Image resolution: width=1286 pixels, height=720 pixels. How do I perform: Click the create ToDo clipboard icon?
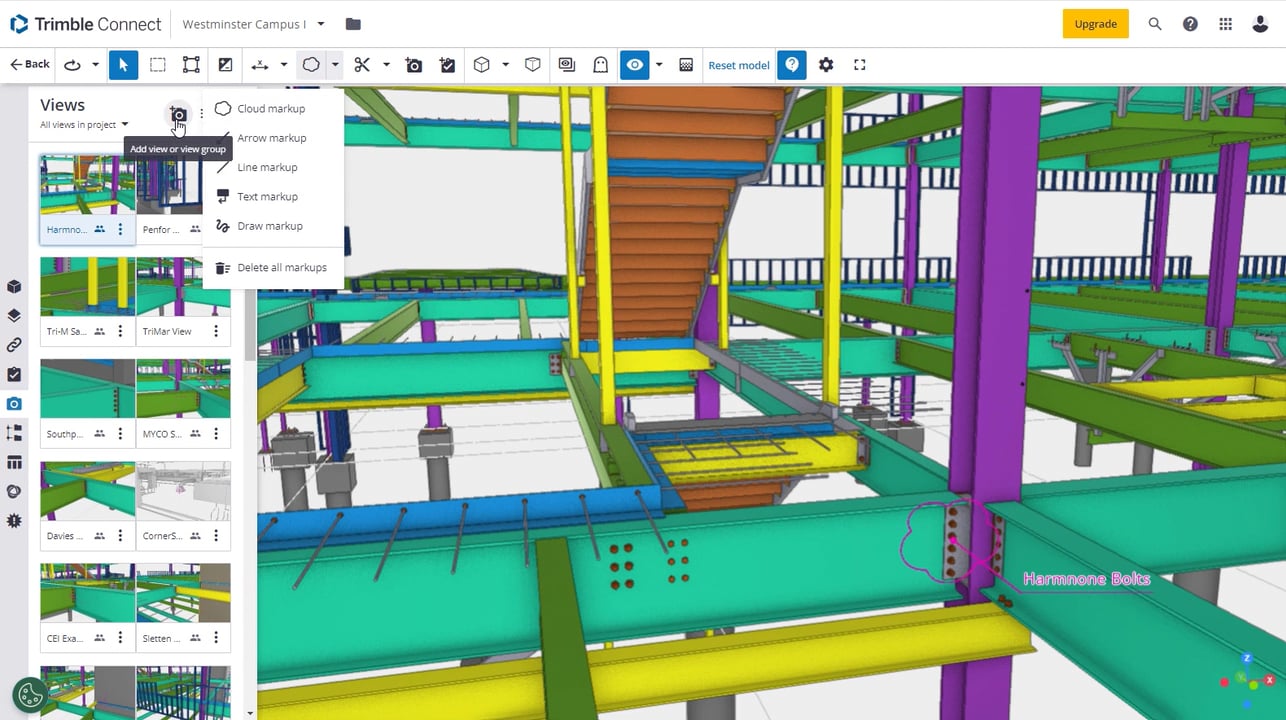447,65
